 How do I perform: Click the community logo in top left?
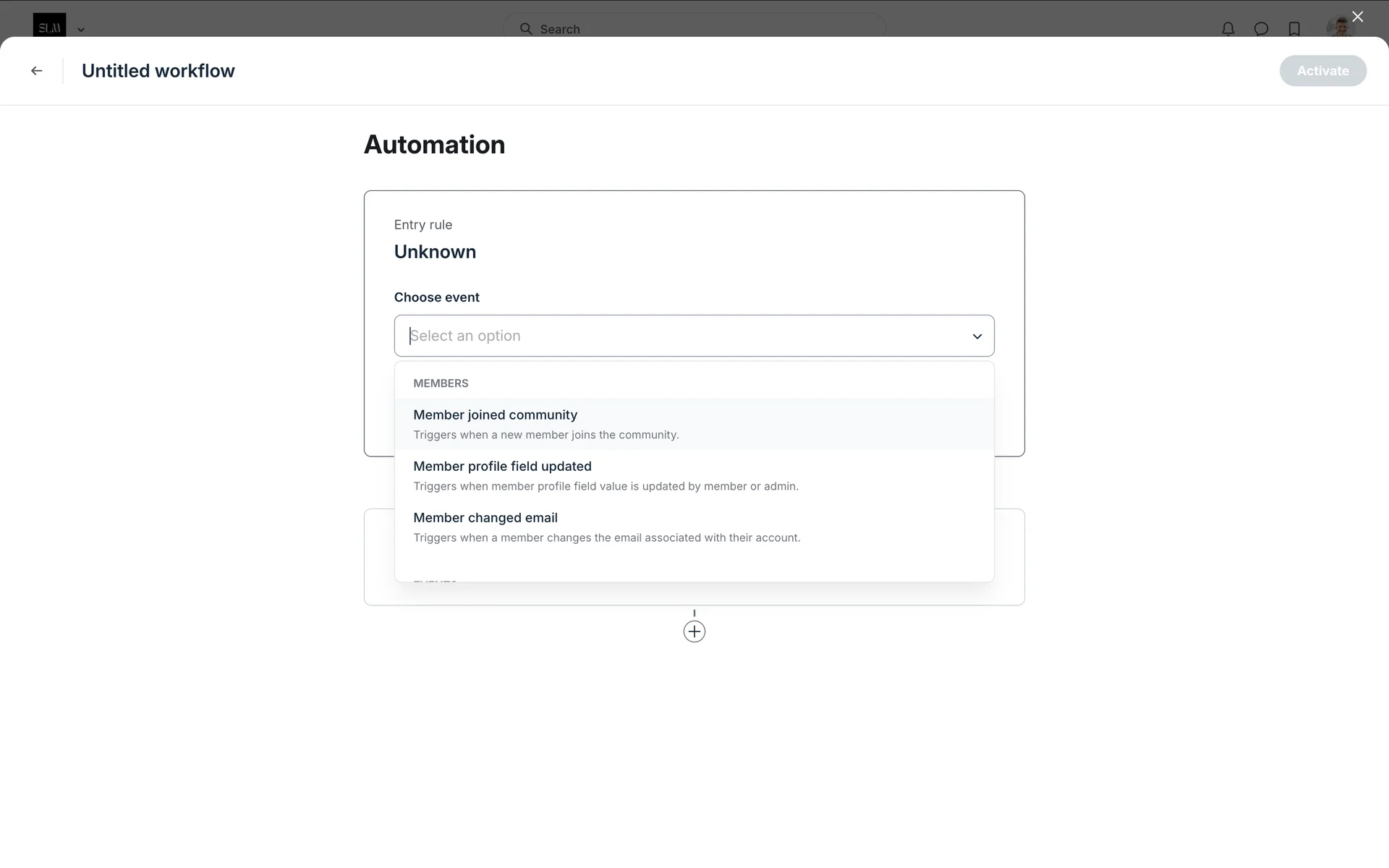(49, 26)
